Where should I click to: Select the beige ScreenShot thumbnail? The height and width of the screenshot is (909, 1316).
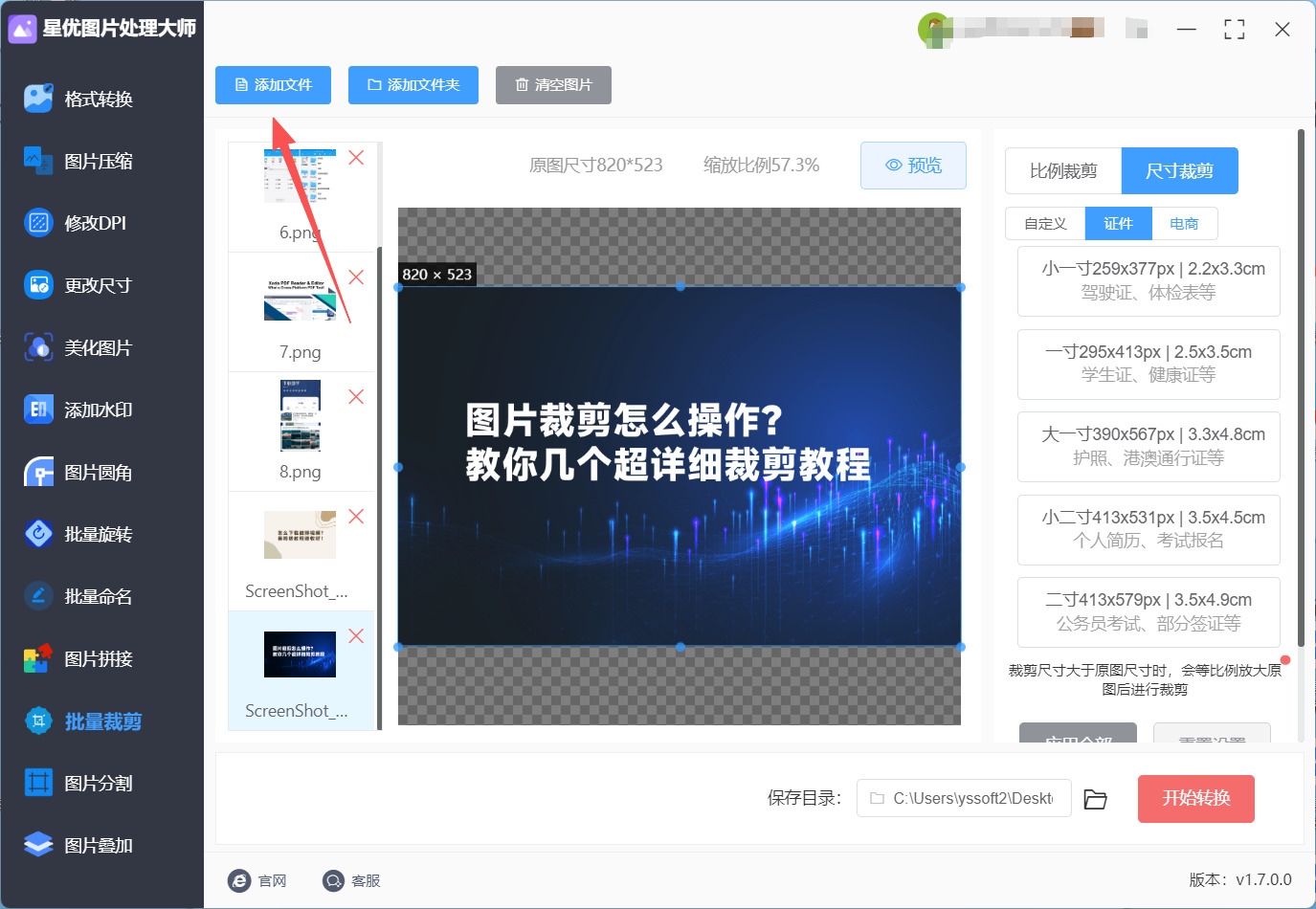(x=300, y=535)
